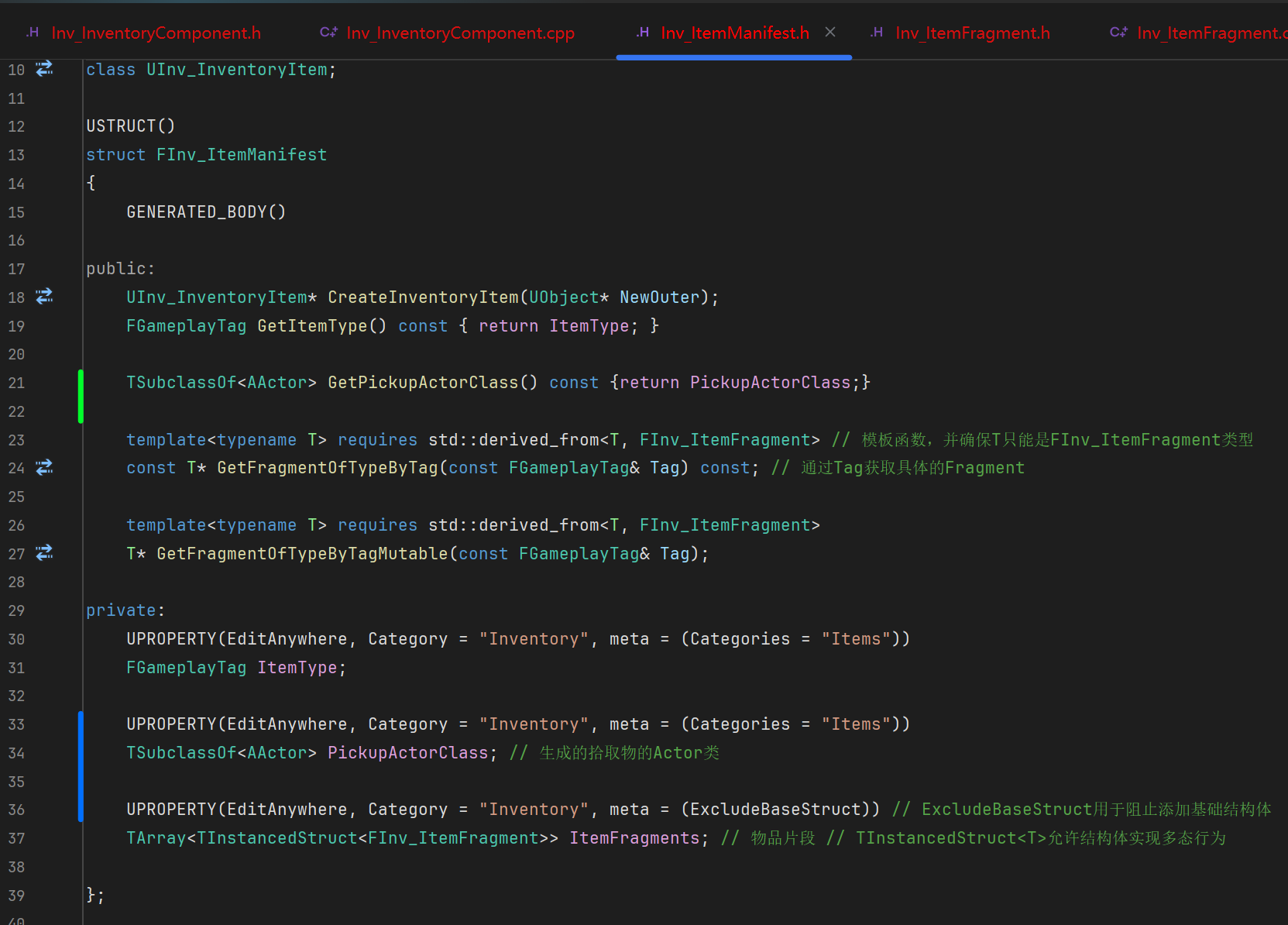Click the private: access specifier

coord(125,610)
